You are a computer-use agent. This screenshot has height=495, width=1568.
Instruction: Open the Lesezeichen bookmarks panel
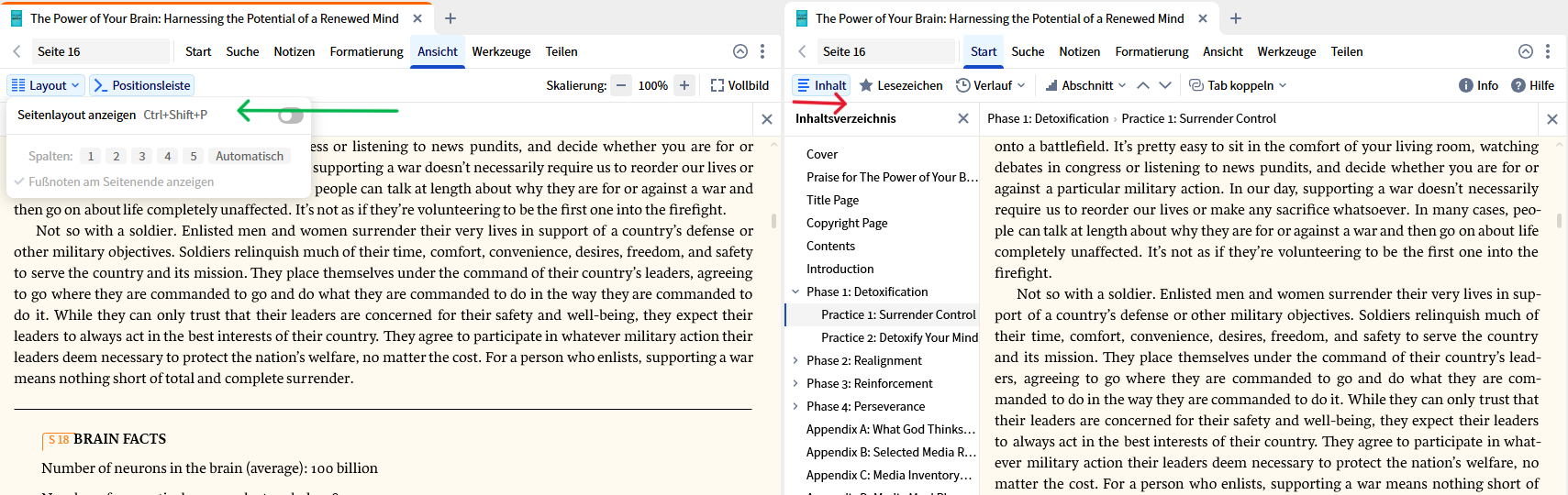point(901,85)
